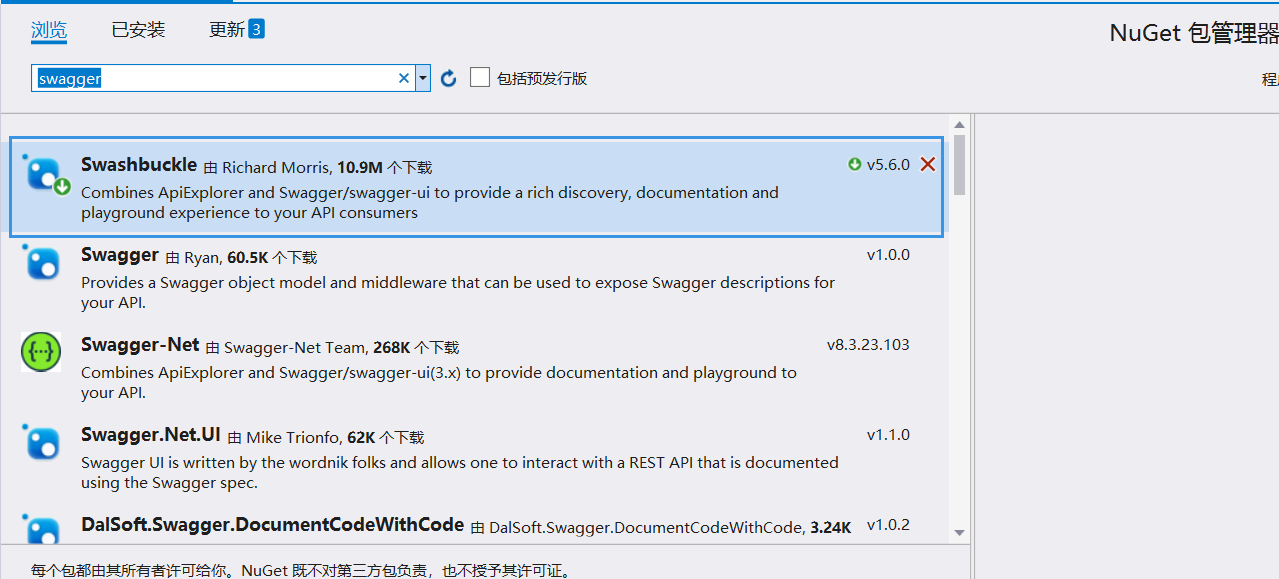1279x579 pixels.
Task: Select the Swagger.Net.UI package title
Action: coord(151,435)
